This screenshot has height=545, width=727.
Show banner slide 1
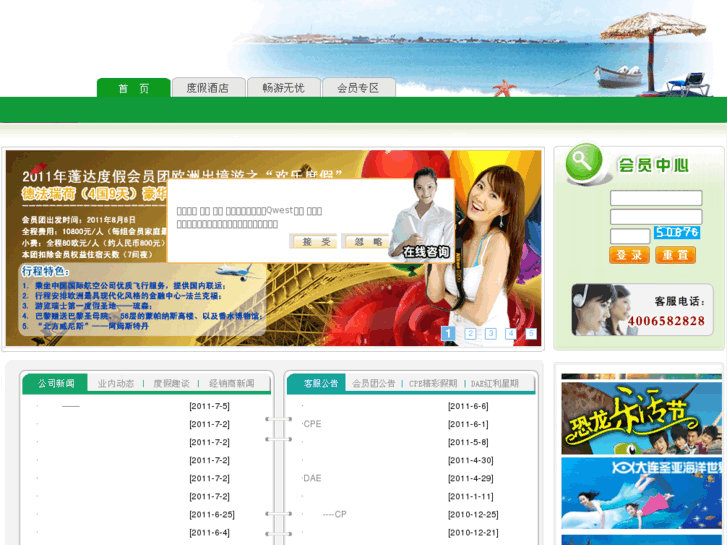point(448,333)
